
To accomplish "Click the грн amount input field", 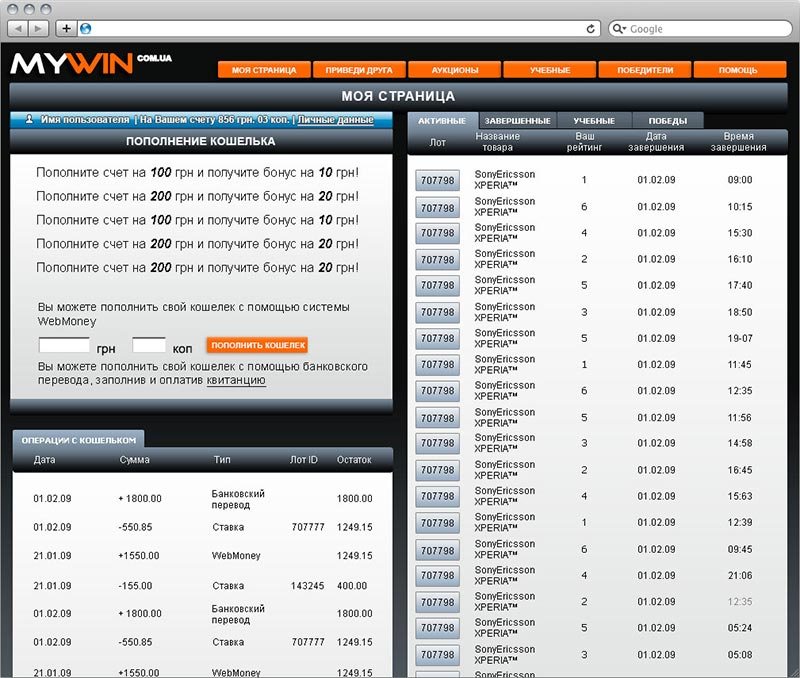I will 64,345.
